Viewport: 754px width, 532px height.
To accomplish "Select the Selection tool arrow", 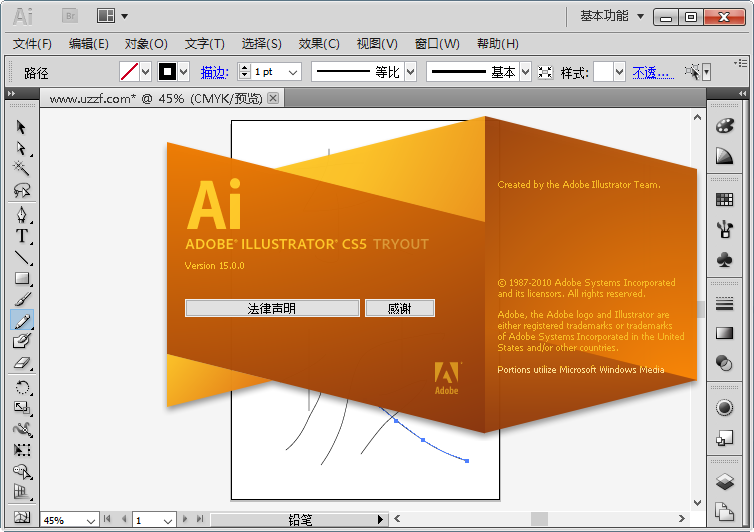I will tap(21, 127).
